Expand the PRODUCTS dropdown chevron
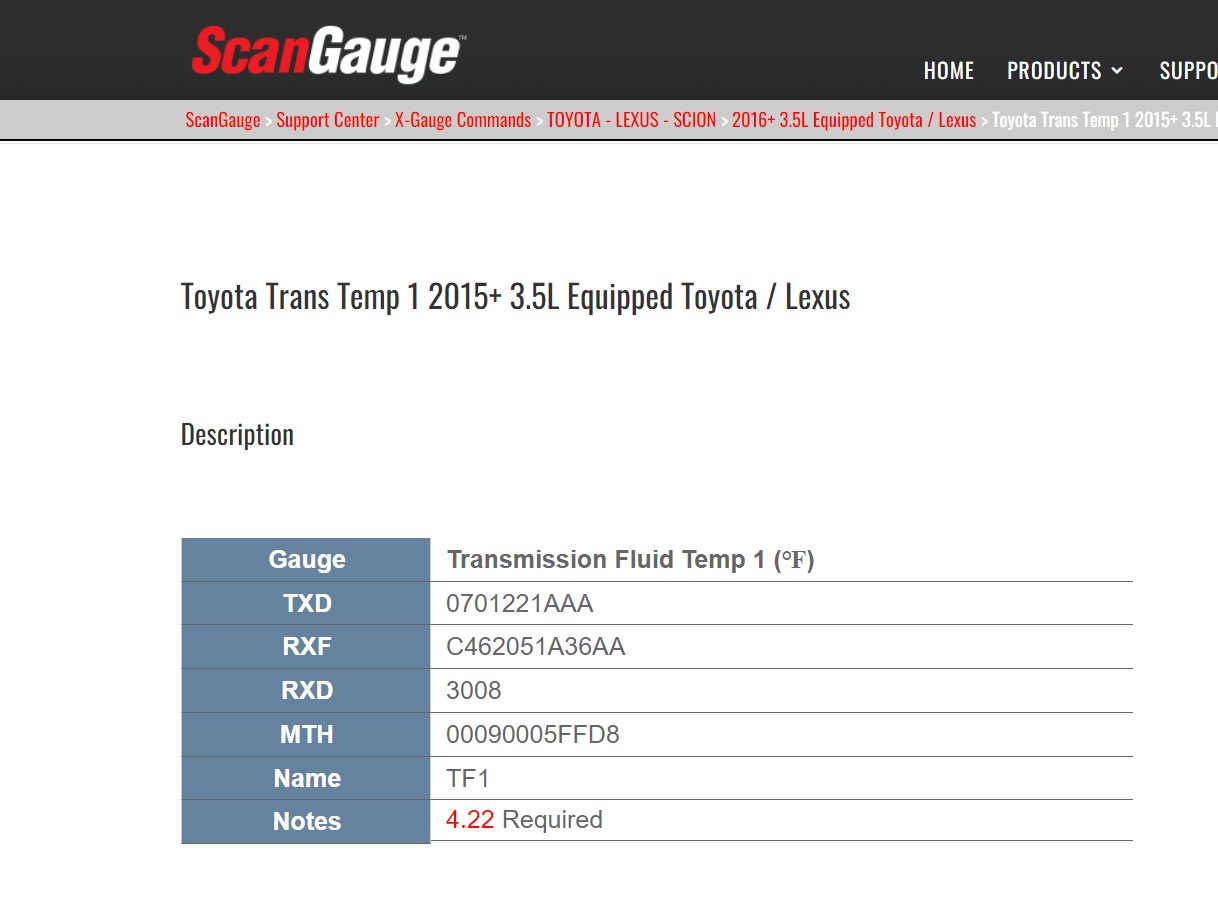 pyautogui.click(x=1116, y=71)
